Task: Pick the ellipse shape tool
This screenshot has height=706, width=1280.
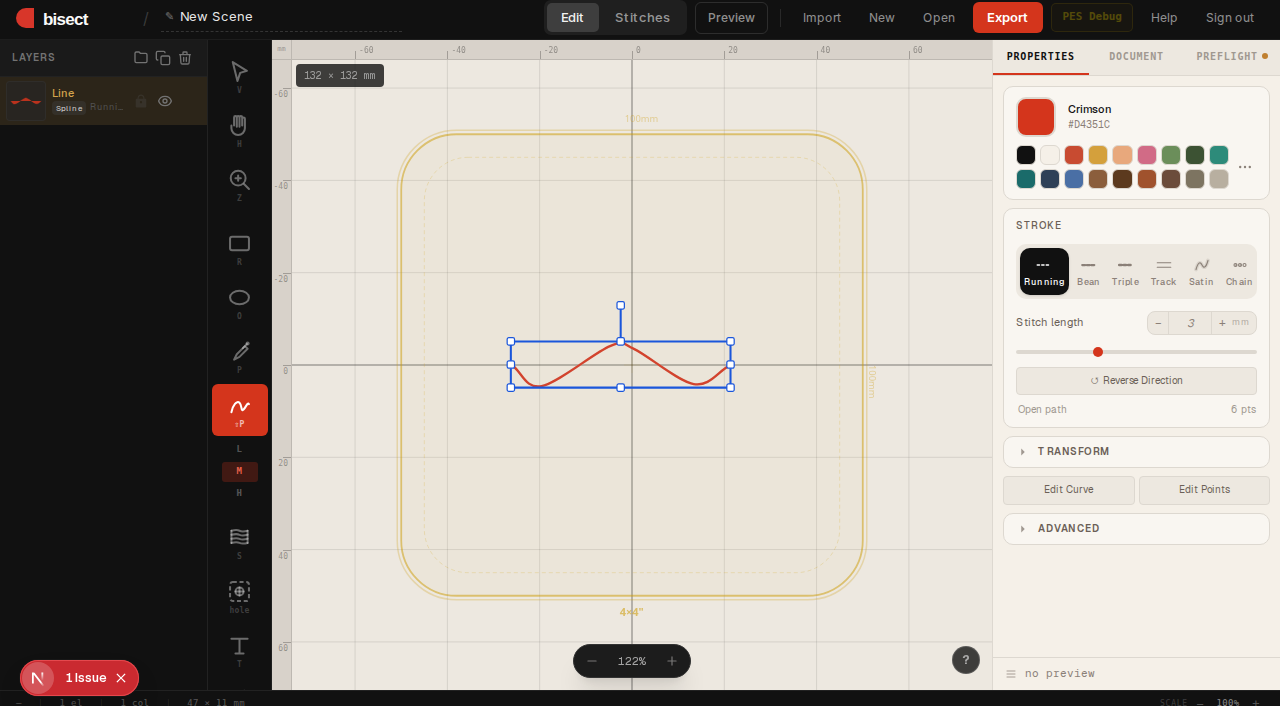Action: pos(239,298)
